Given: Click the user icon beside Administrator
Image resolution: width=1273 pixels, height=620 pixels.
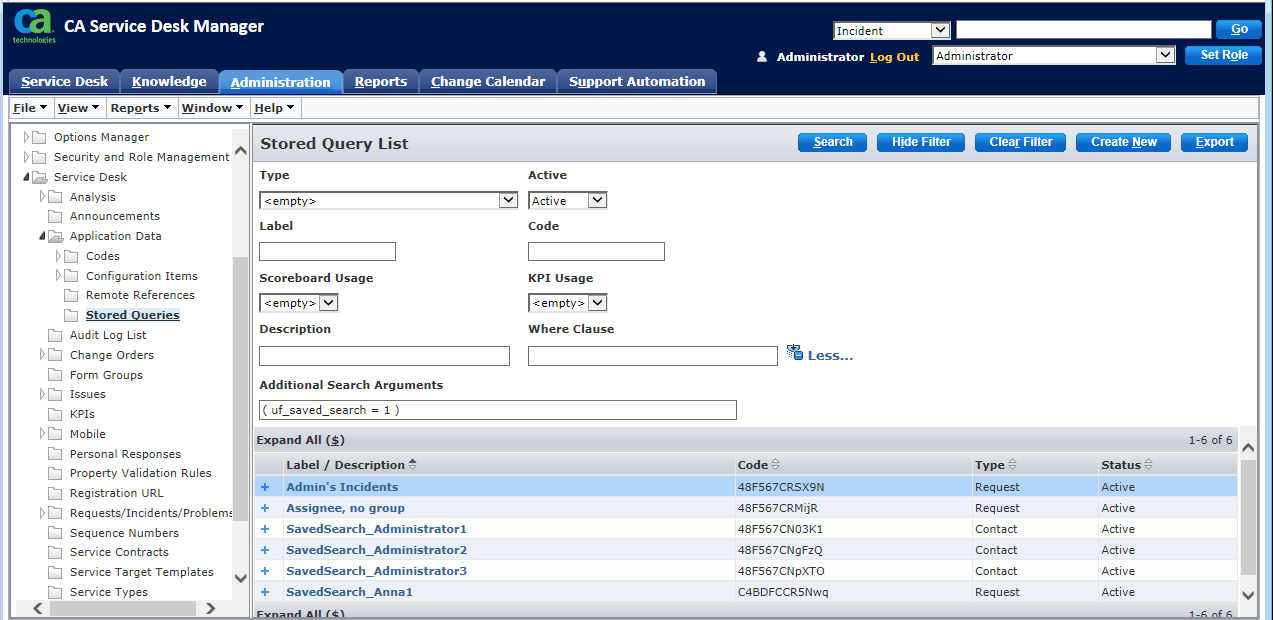Looking at the screenshot, I should point(762,57).
